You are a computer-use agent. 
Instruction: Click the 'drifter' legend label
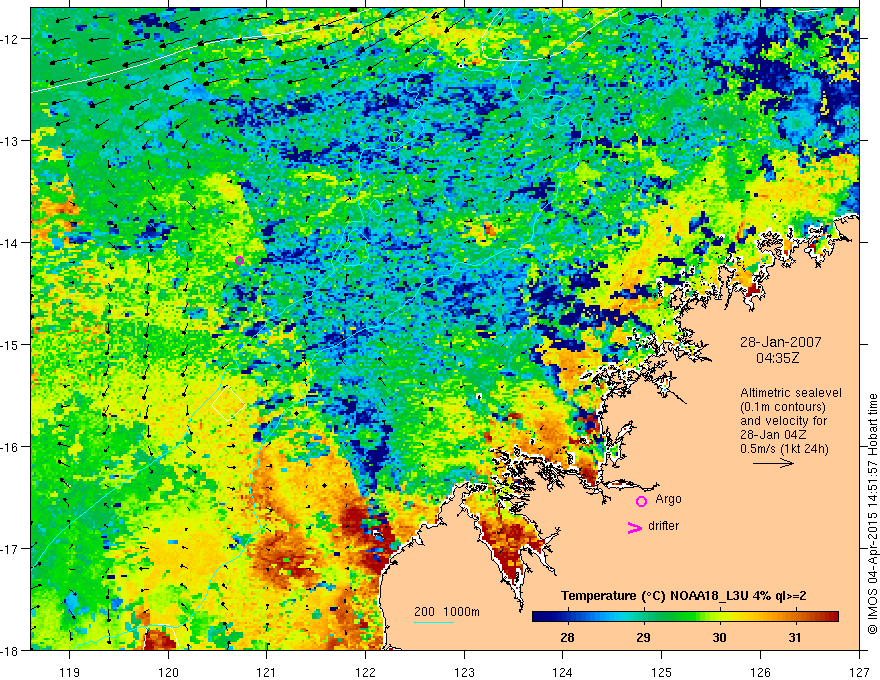click(663, 526)
